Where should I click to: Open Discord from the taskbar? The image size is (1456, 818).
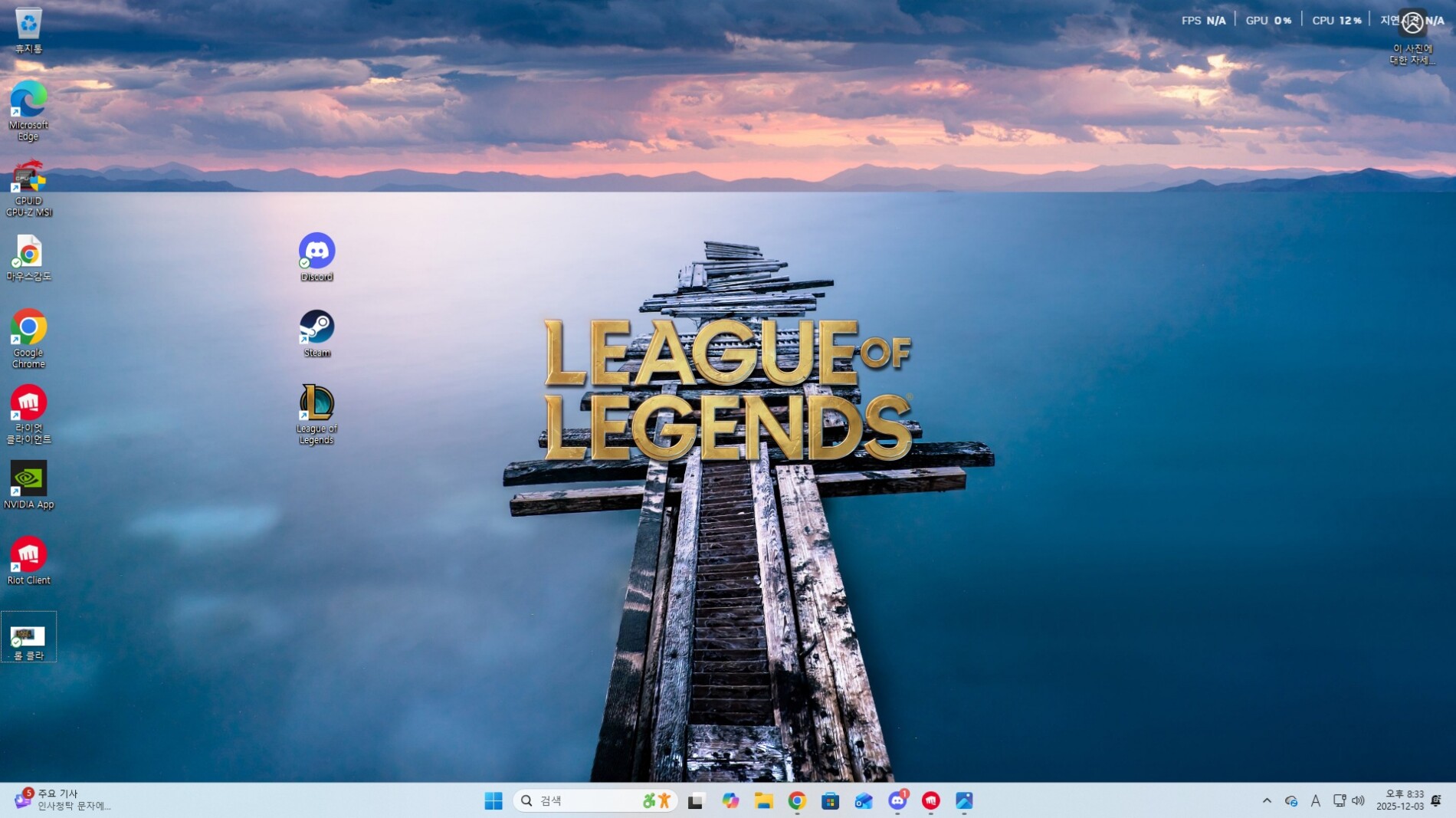click(897, 801)
